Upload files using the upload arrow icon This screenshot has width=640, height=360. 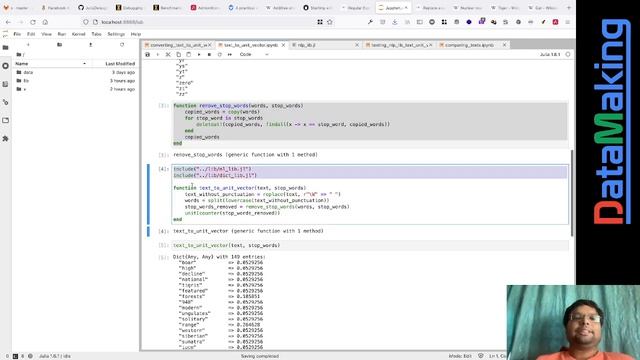pos(91,44)
